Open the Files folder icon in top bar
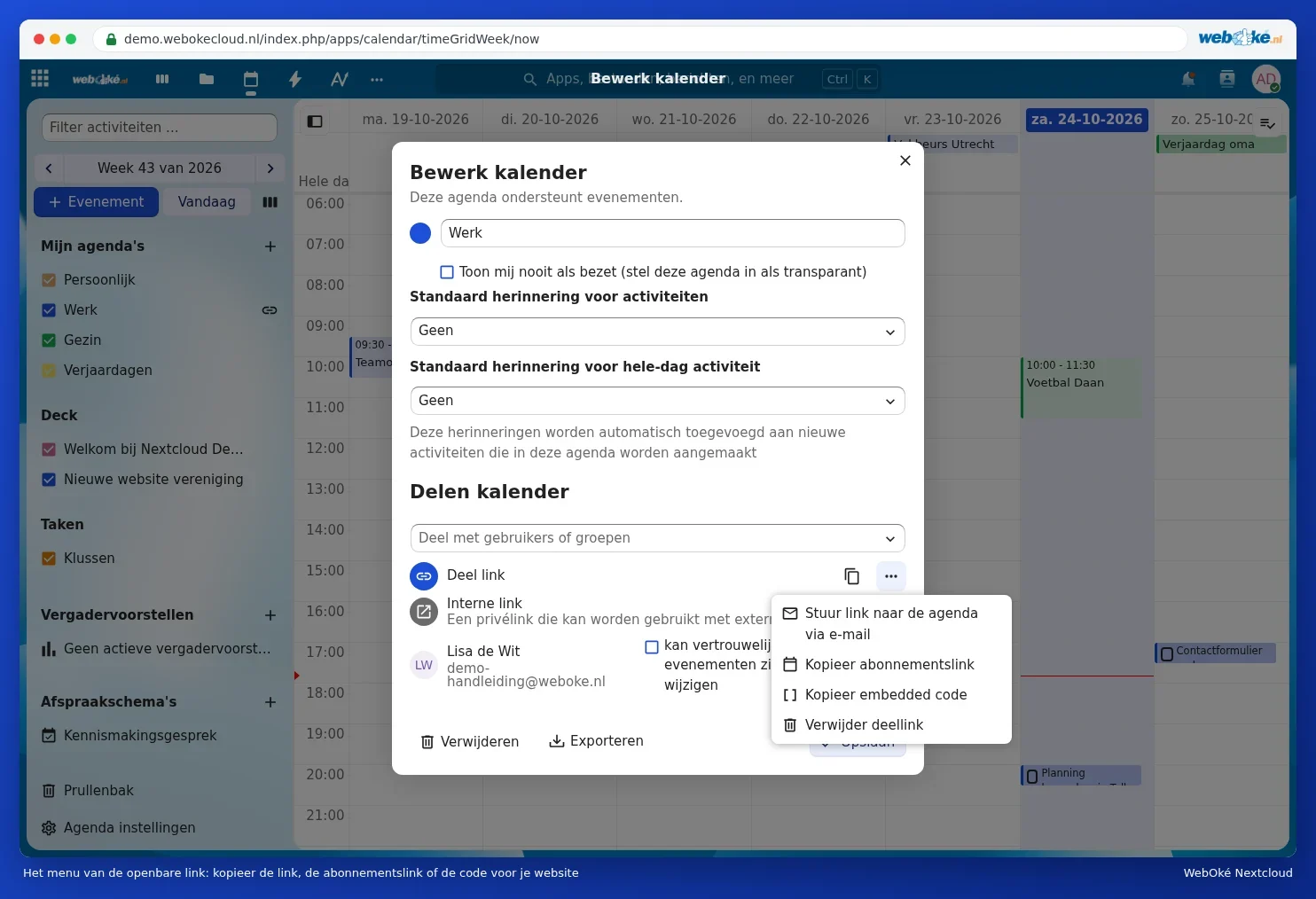This screenshot has height=899, width=1316. click(x=207, y=79)
